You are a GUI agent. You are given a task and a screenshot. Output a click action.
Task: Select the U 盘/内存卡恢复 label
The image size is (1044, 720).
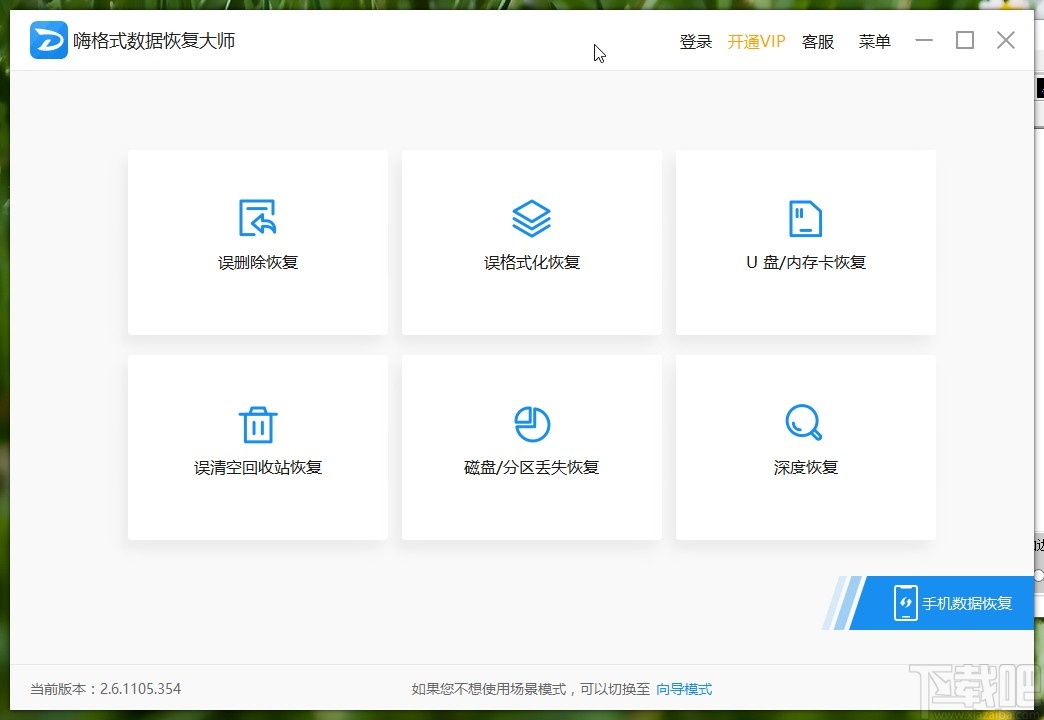[x=806, y=262]
